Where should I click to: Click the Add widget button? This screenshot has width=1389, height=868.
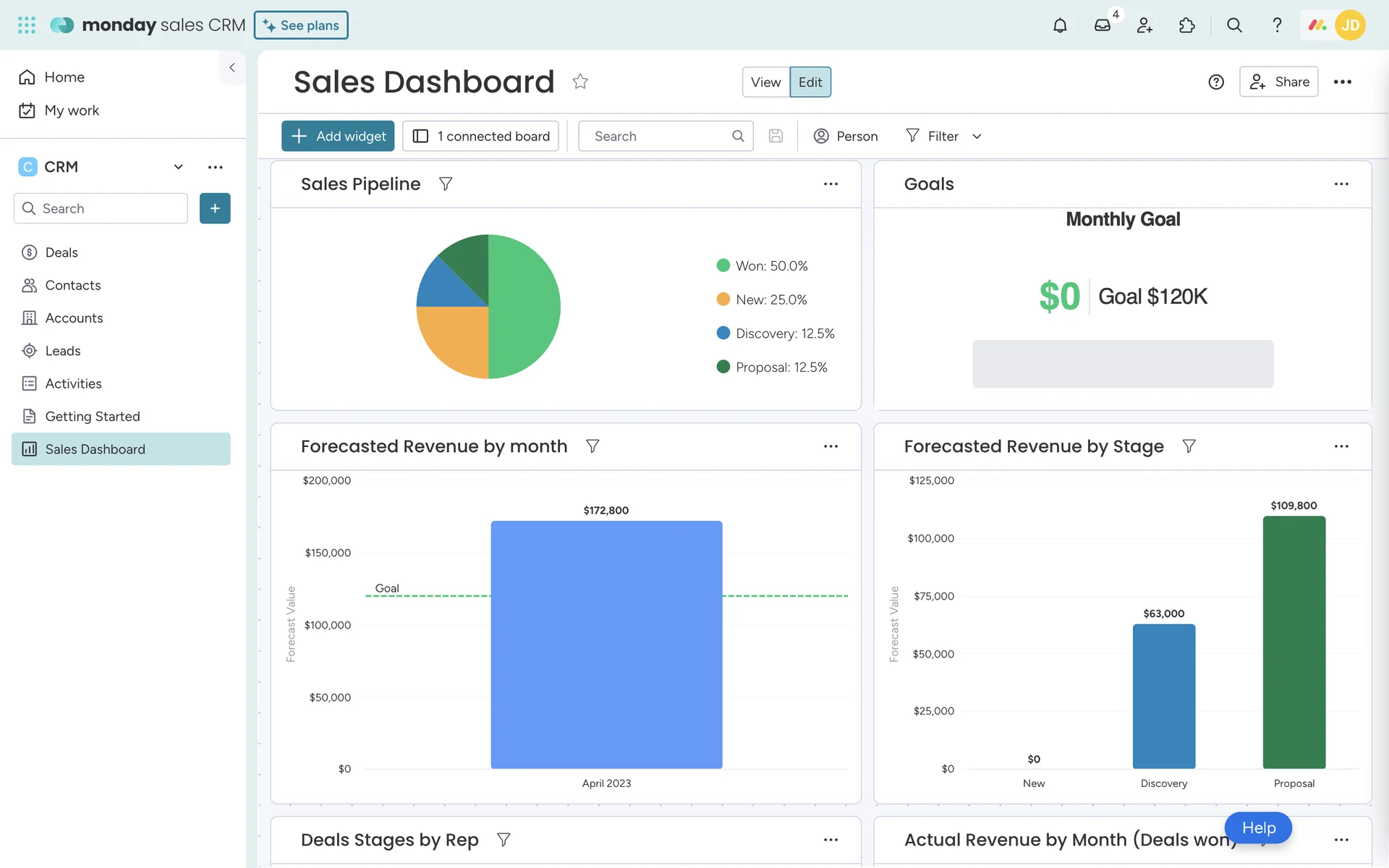[338, 136]
